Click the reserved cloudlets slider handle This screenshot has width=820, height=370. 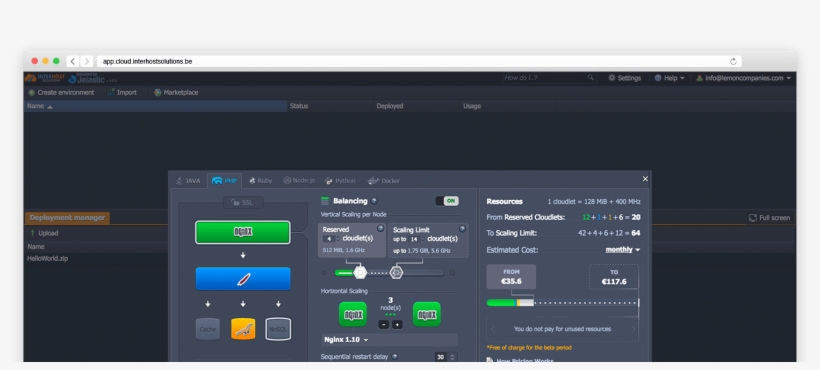coord(360,272)
